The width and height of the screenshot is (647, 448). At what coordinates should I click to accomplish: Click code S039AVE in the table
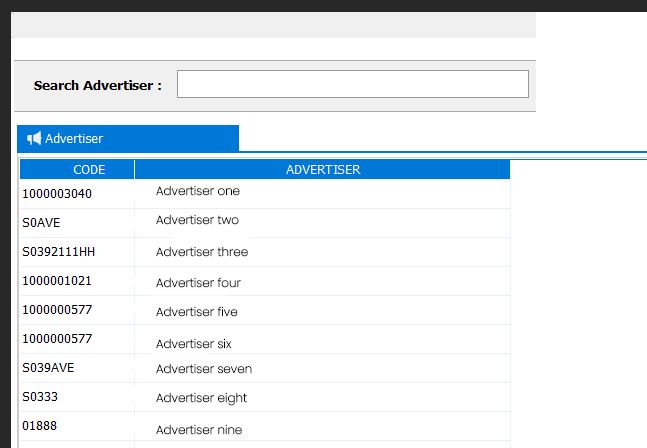48,368
